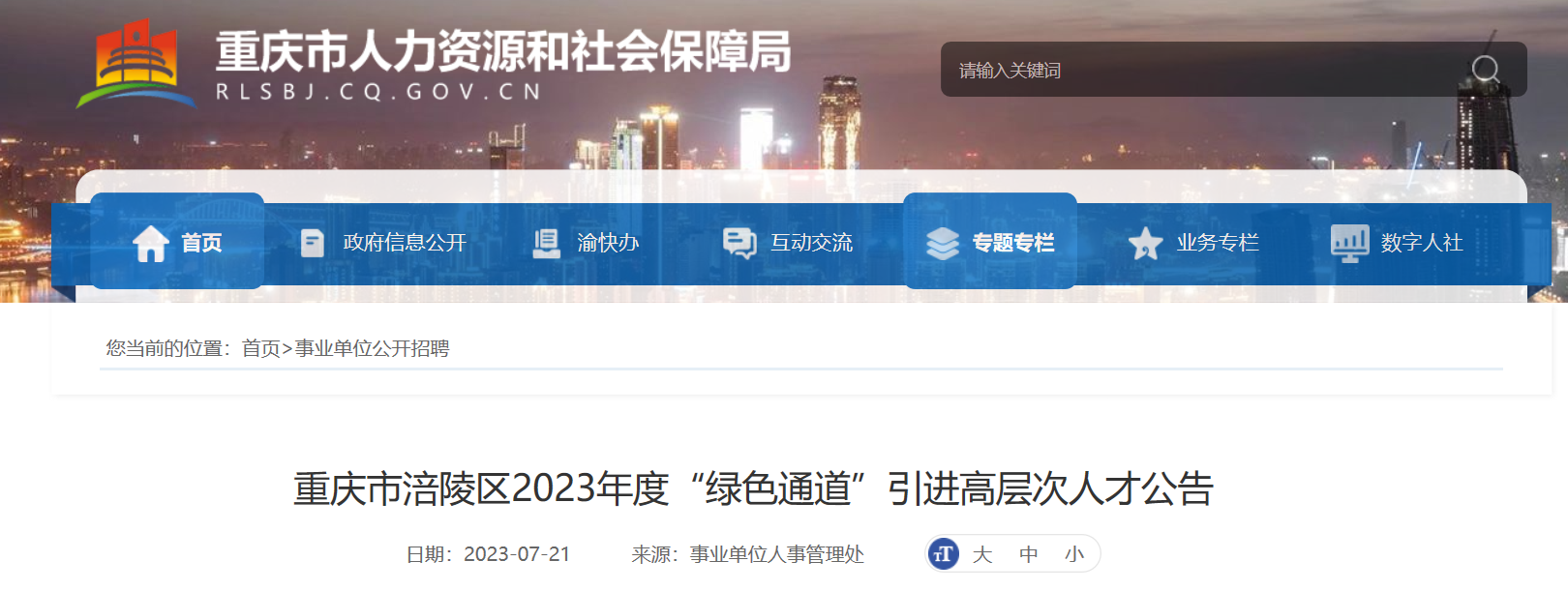The width and height of the screenshot is (1568, 591).
Task: Click the 首页 breadcrumb link
Action: [x=261, y=348]
